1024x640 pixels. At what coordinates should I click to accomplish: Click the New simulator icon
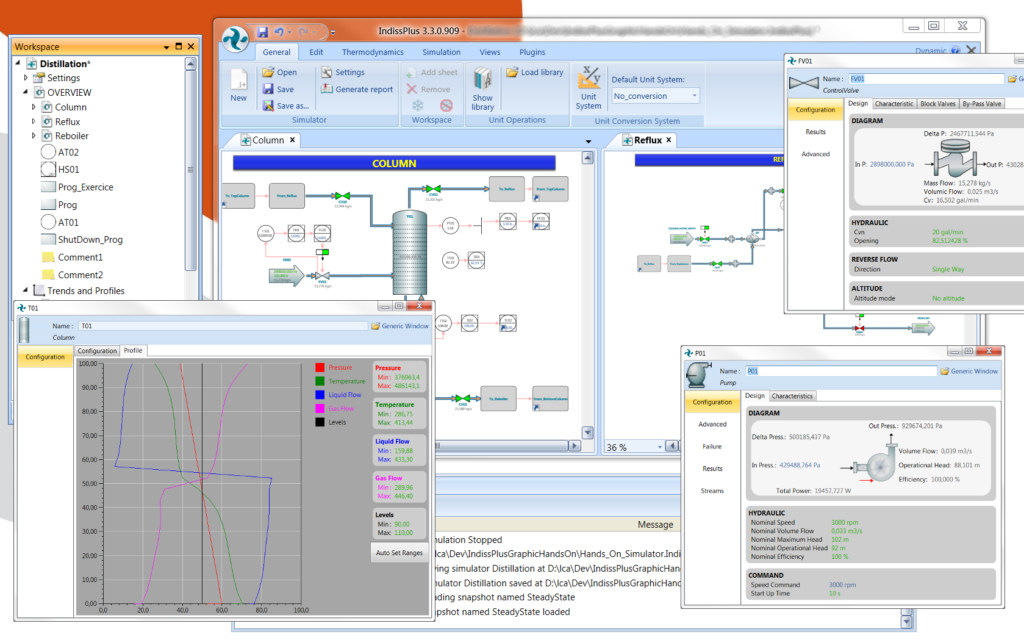238,80
